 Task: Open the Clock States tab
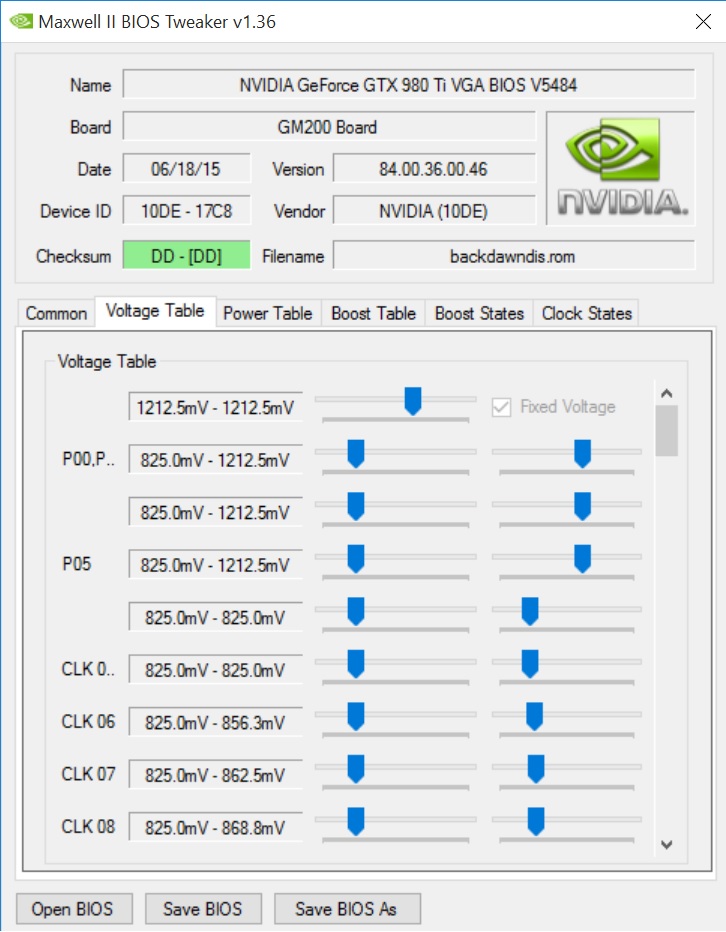(586, 313)
